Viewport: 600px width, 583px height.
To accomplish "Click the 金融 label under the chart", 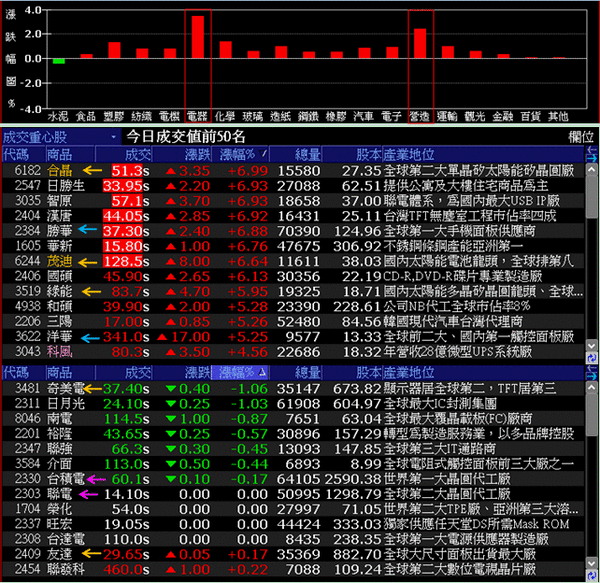I will click(503, 116).
